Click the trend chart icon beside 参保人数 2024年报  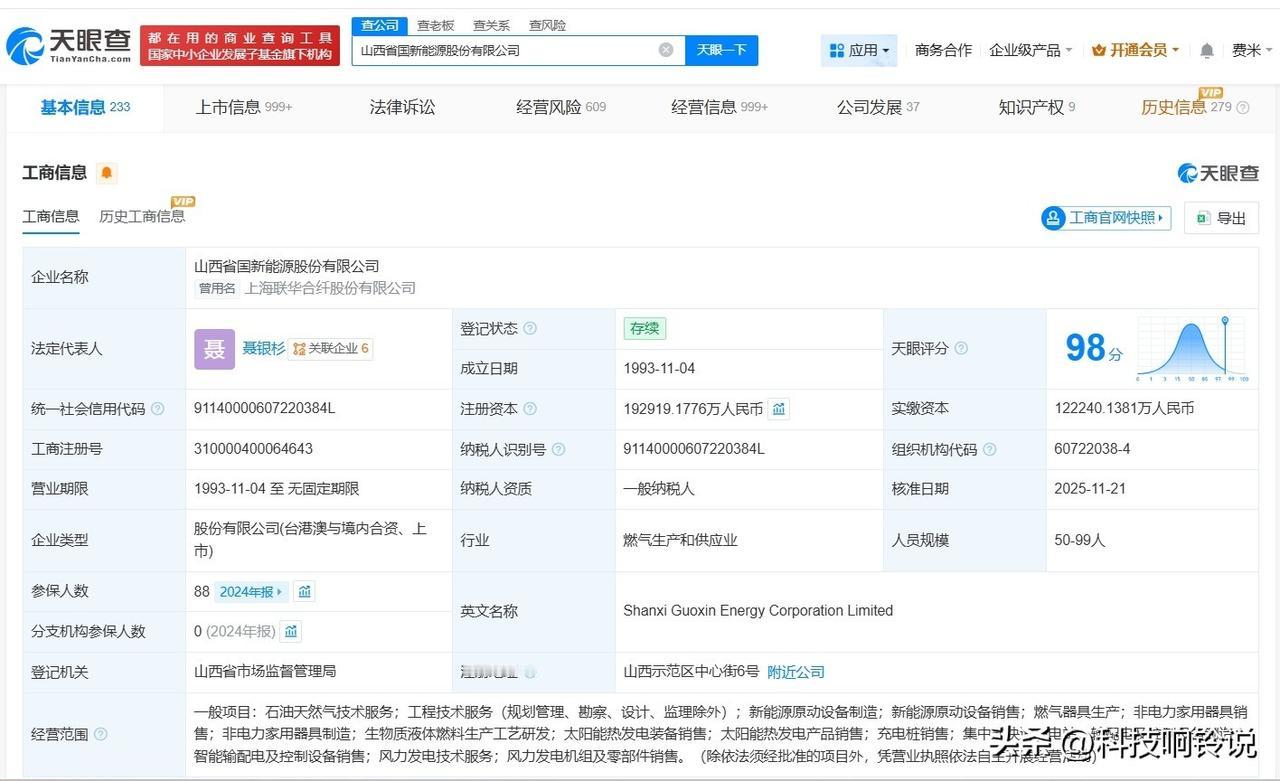(x=305, y=592)
